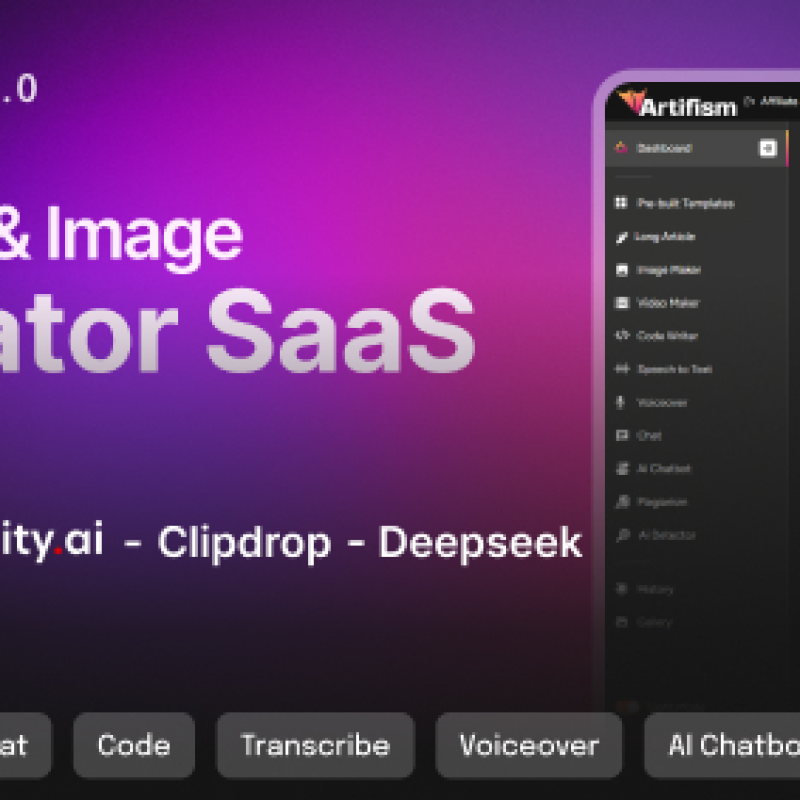
Task: Click the Gallery icon in sidebar
Action: click(x=621, y=622)
